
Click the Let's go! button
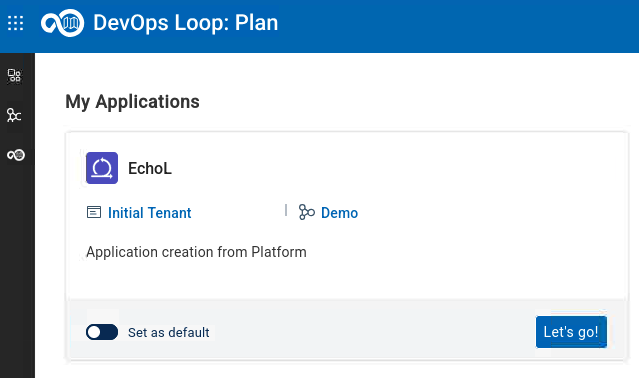point(571,332)
